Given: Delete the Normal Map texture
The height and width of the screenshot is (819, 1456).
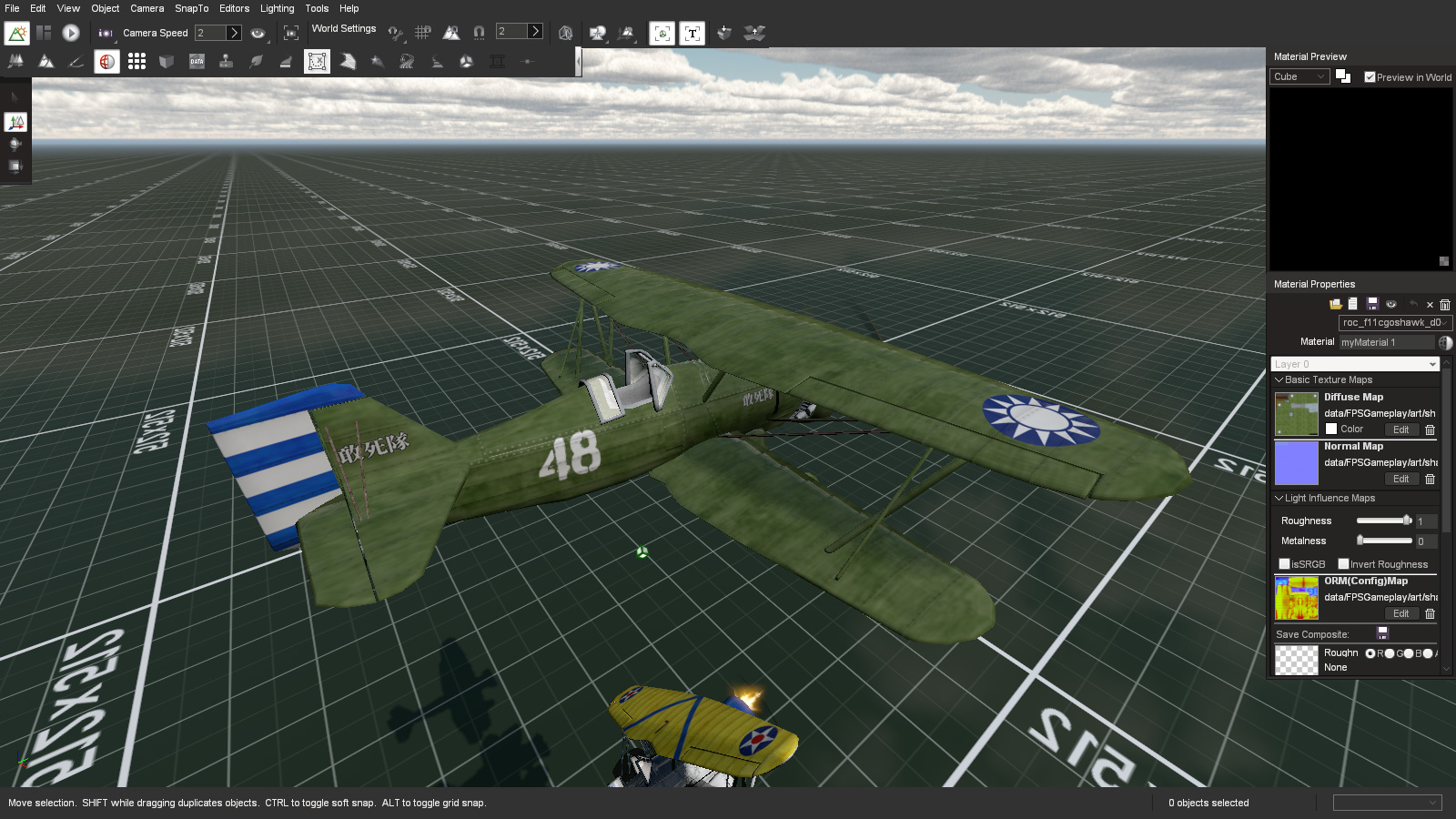Looking at the screenshot, I should pos(1430,479).
